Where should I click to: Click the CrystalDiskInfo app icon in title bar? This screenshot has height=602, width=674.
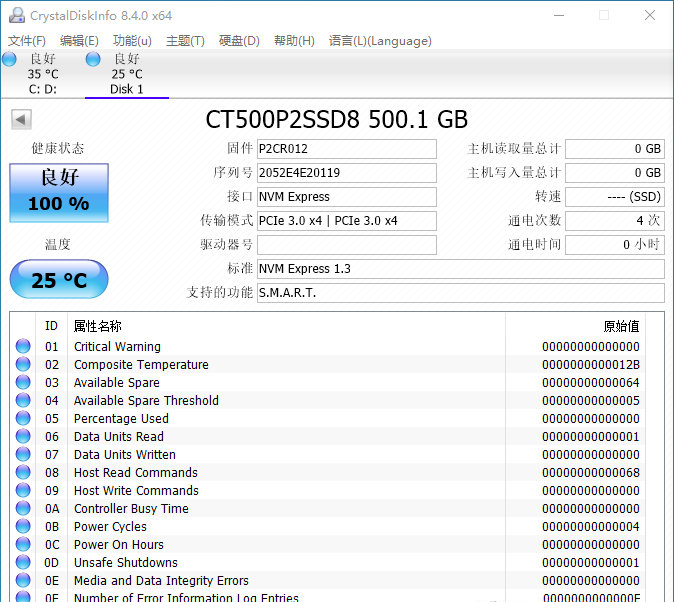(15, 15)
